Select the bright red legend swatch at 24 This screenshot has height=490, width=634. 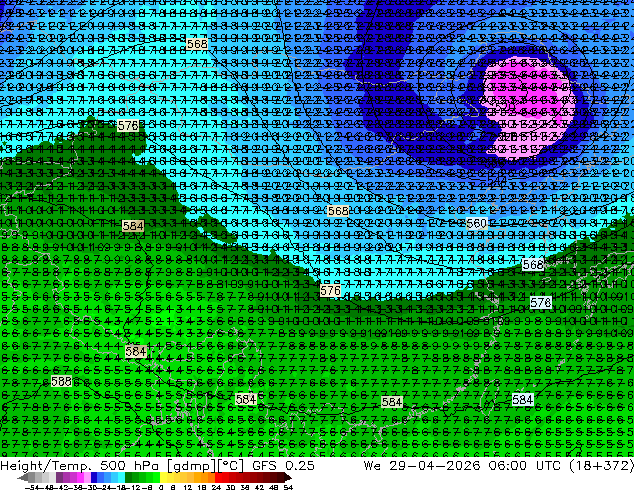point(218,477)
